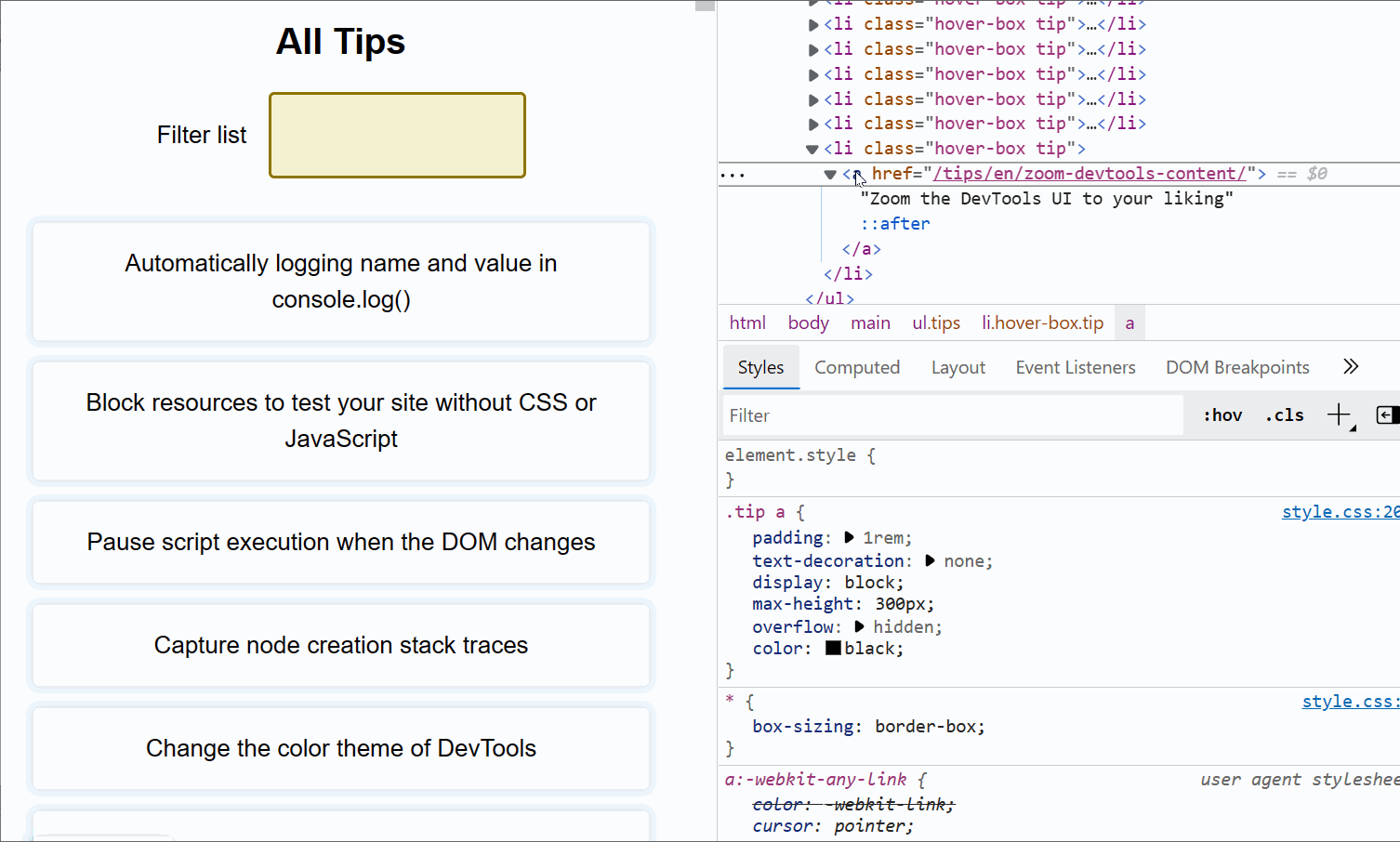Screen dimensions: 1400x842
Task: Click the 'Filter list' label
Action: pyautogui.click(x=202, y=135)
